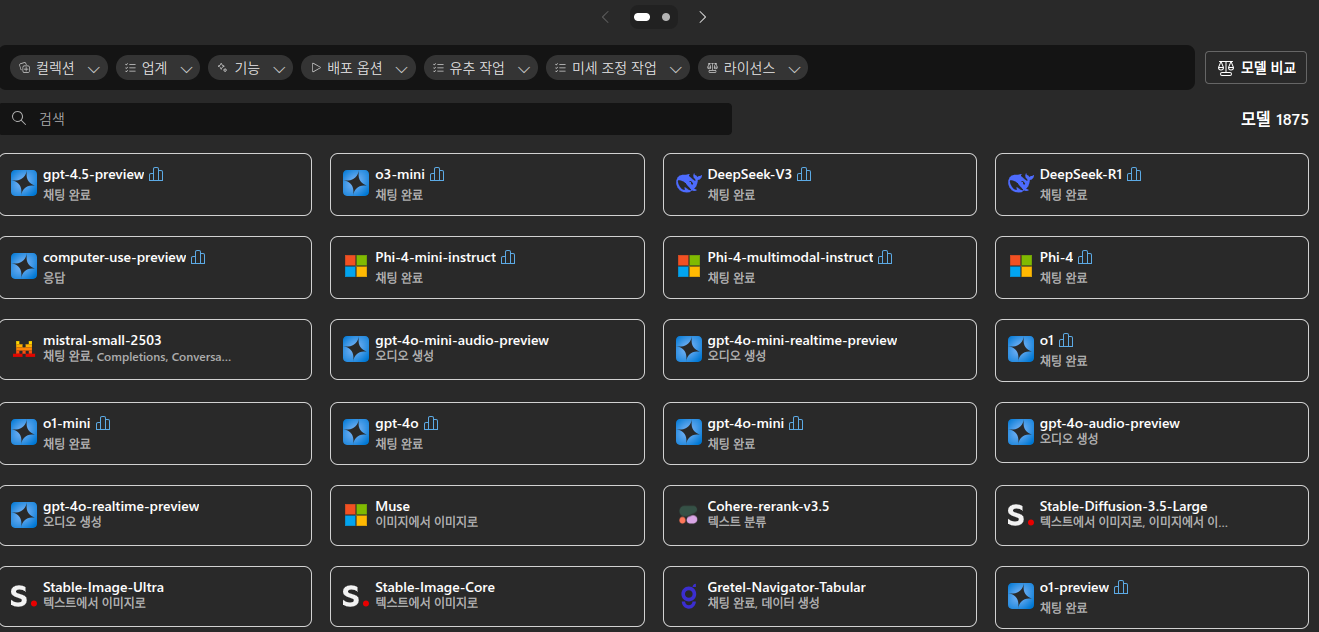Click the benchmark icon beside Phi-4-mini-instruct

click(x=508, y=257)
